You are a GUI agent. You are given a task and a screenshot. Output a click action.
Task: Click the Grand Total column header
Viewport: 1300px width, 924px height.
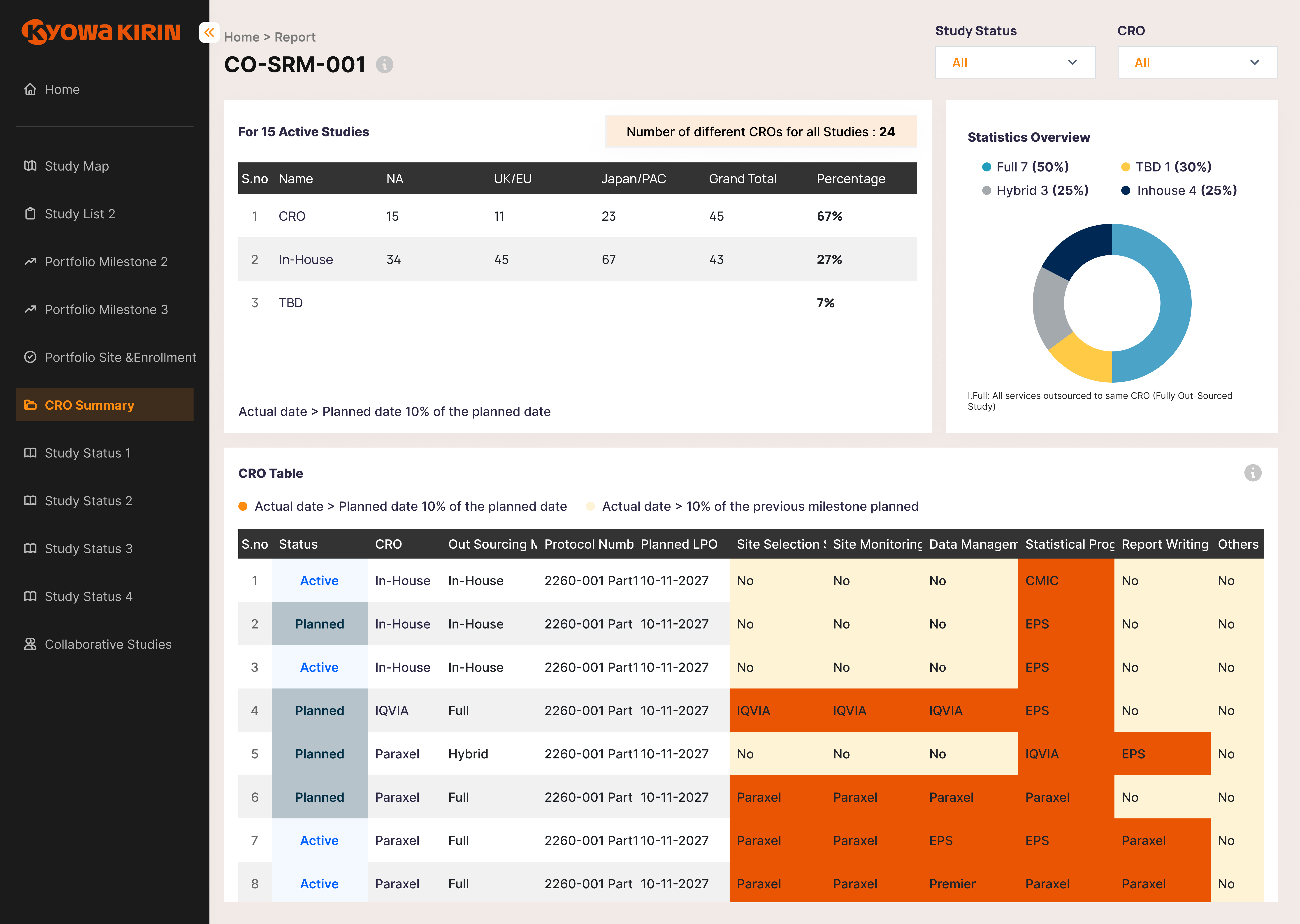click(x=742, y=179)
